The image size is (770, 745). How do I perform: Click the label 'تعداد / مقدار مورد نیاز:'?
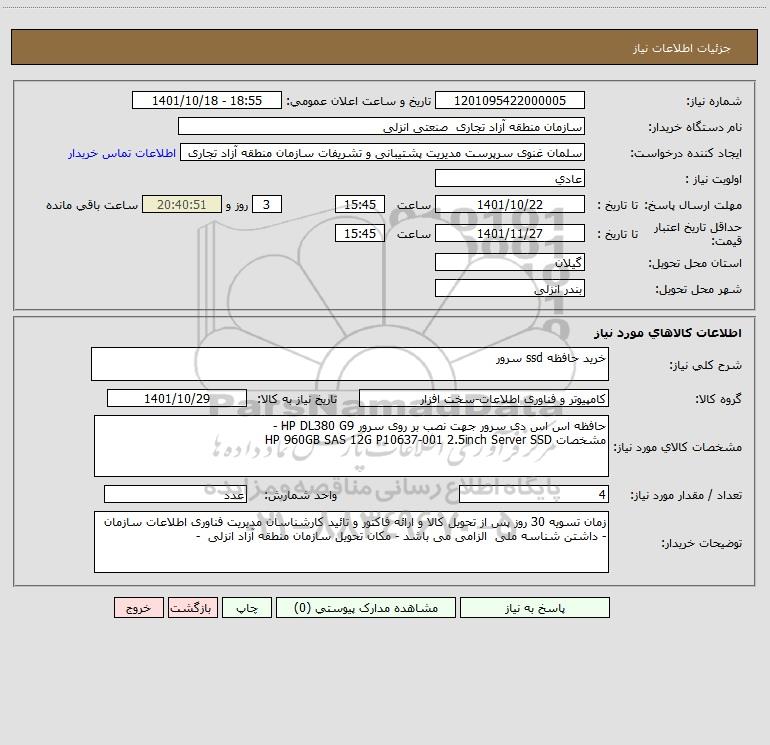686,496
